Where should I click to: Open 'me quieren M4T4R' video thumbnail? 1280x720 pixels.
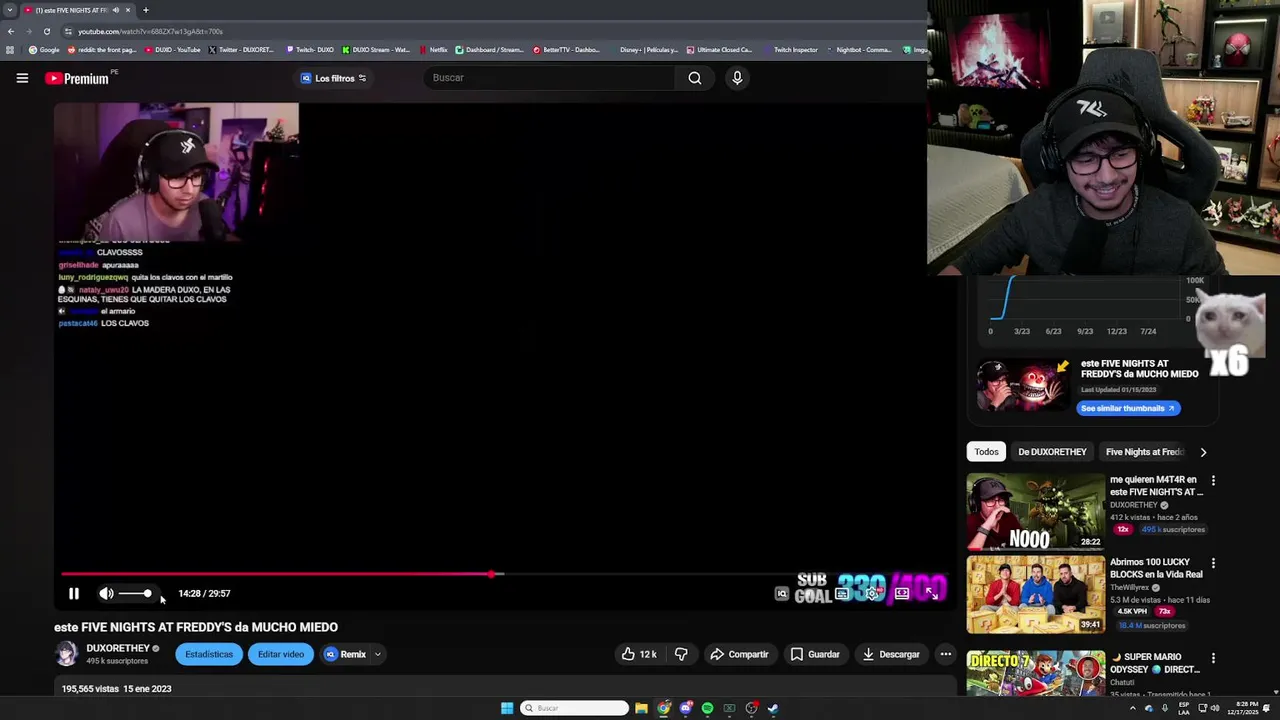(1035, 511)
